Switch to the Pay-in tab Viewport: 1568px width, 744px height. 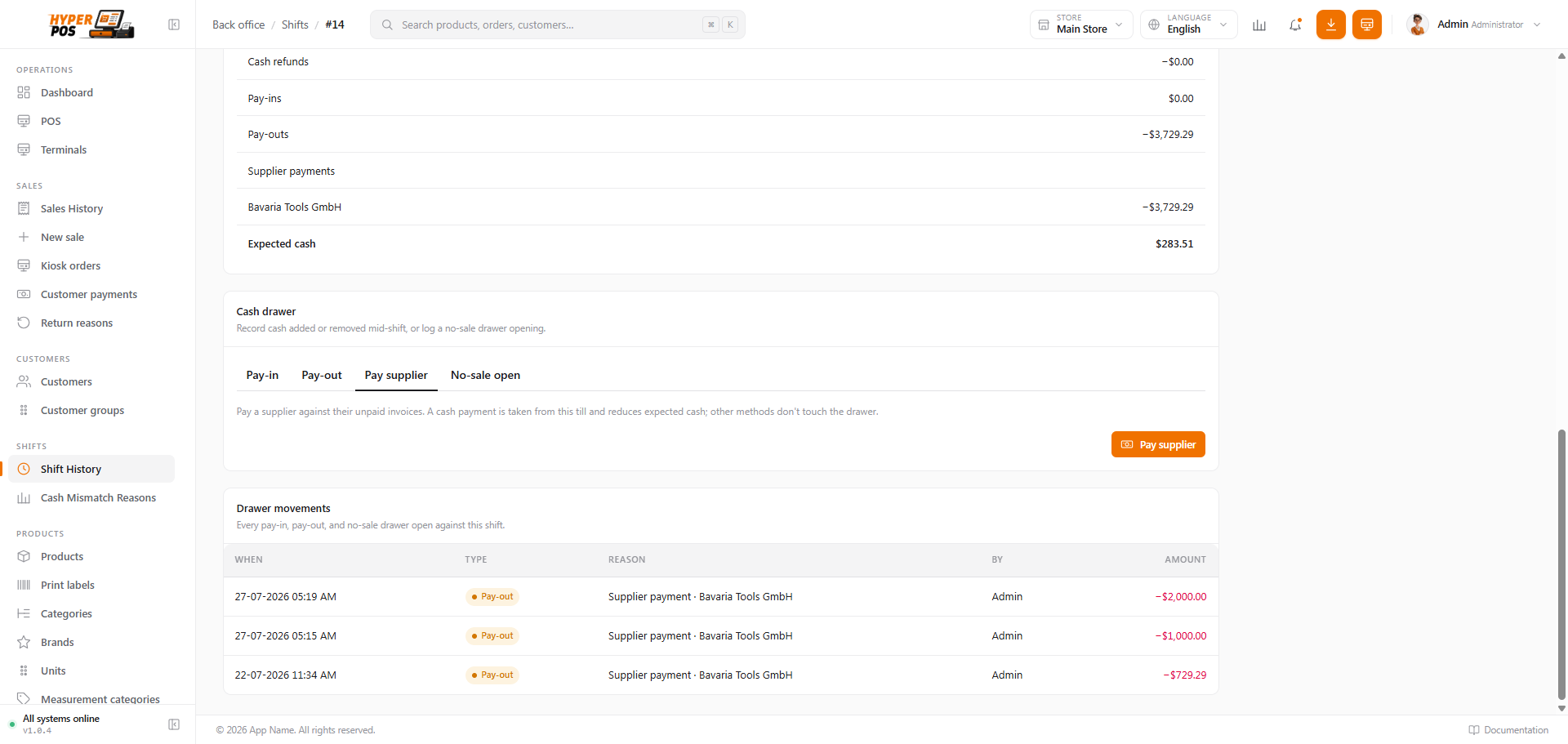(x=262, y=375)
